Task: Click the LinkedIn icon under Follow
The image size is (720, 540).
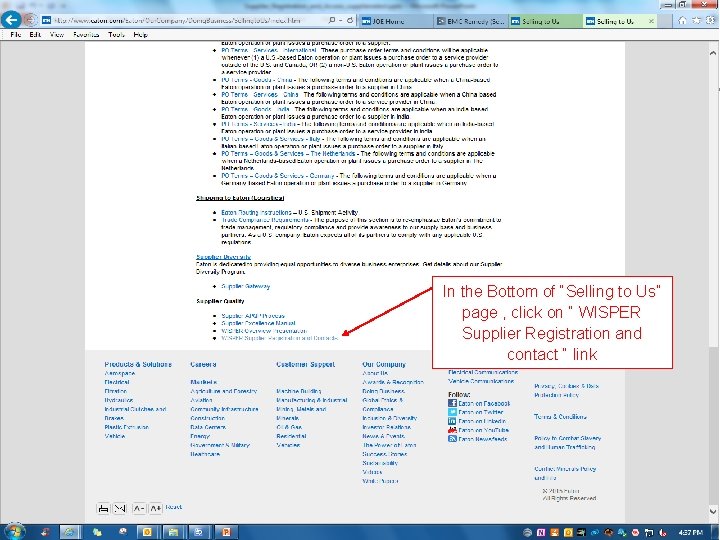Action: 452,421
